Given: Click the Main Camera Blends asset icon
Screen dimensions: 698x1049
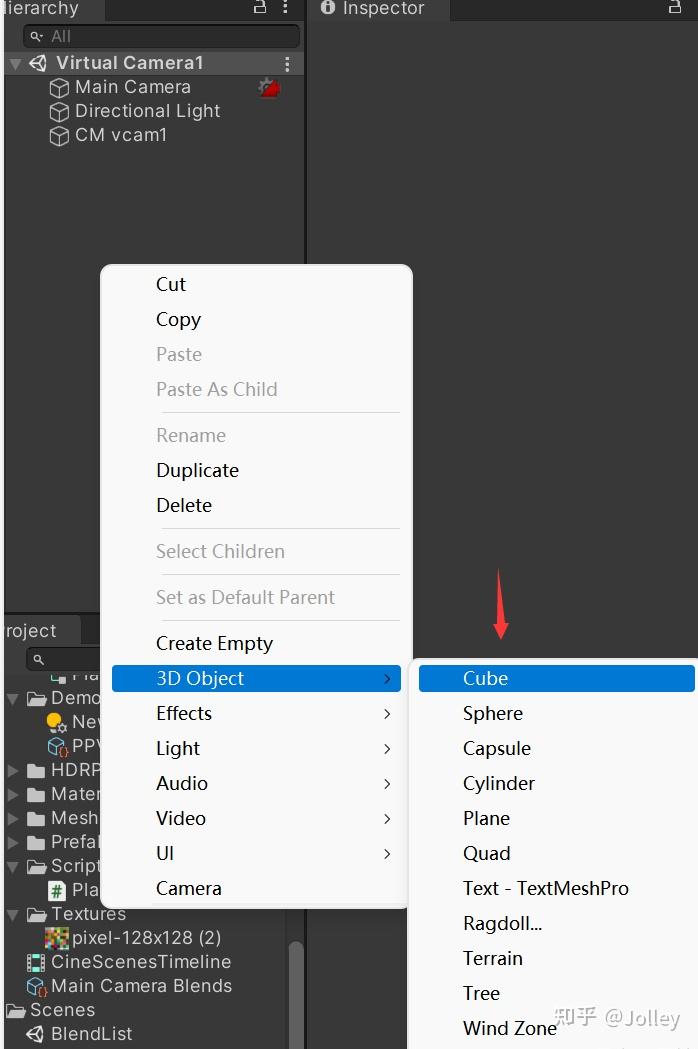Looking at the screenshot, I should 36,987.
